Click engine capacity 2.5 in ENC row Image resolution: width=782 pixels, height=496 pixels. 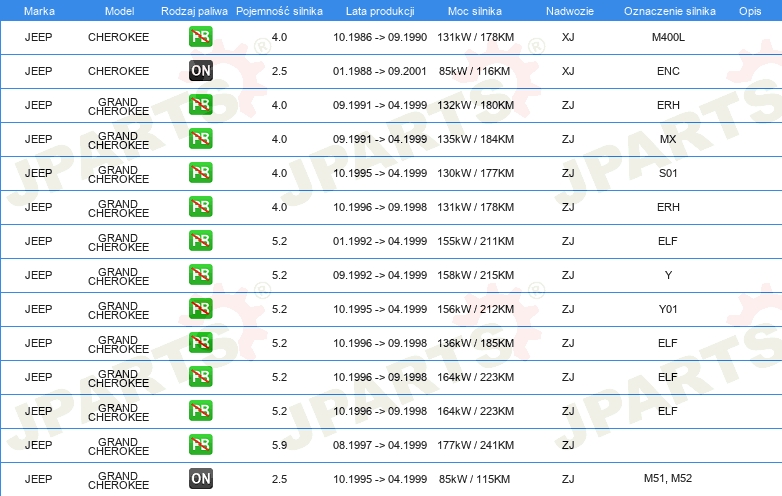pyautogui.click(x=279, y=71)
